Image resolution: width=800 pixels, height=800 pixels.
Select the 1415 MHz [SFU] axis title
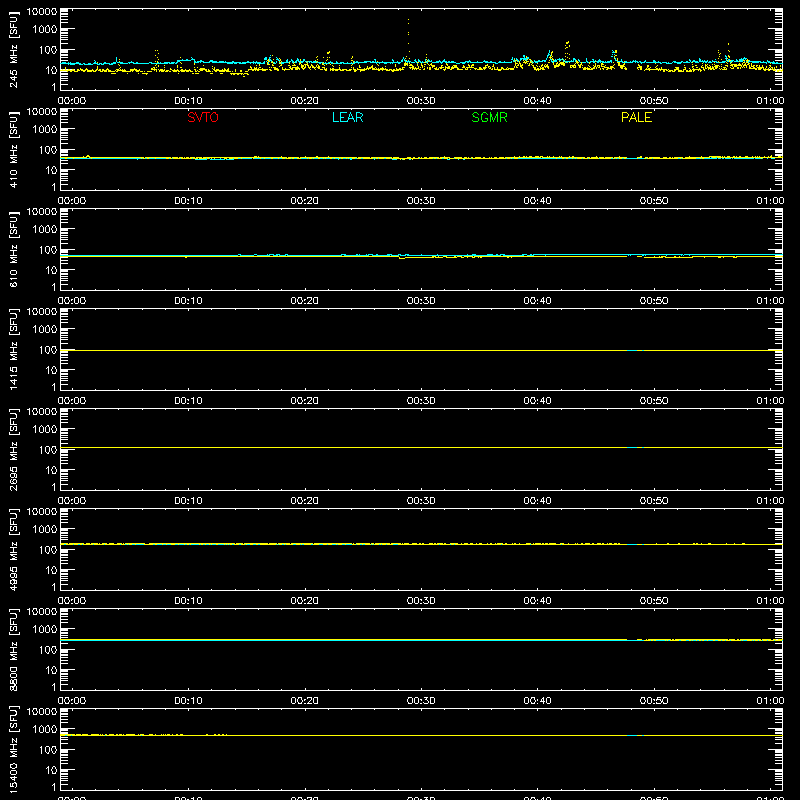point(13,350)
